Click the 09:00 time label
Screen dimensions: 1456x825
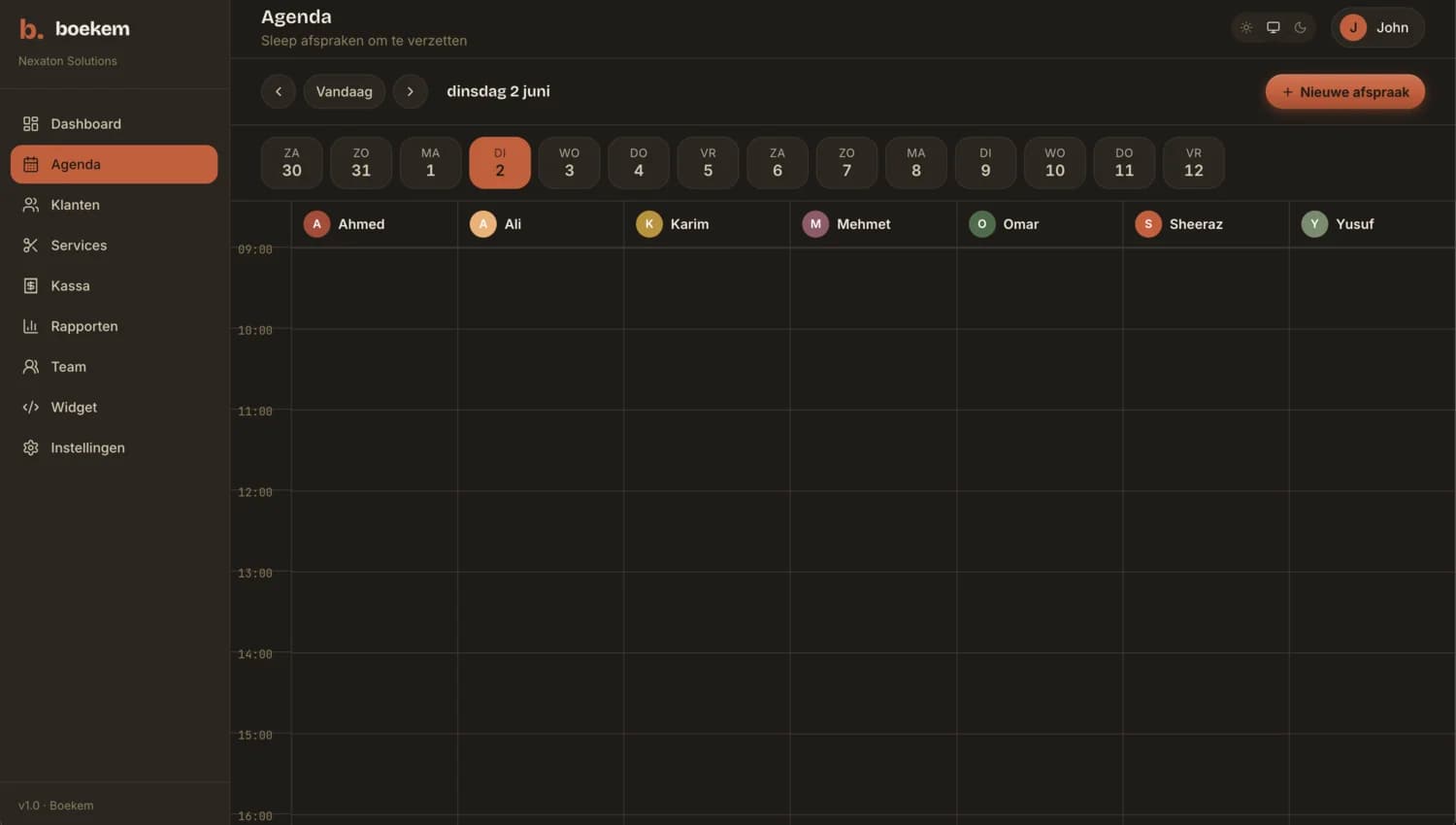pyautogui.click(x=255, y=249)
